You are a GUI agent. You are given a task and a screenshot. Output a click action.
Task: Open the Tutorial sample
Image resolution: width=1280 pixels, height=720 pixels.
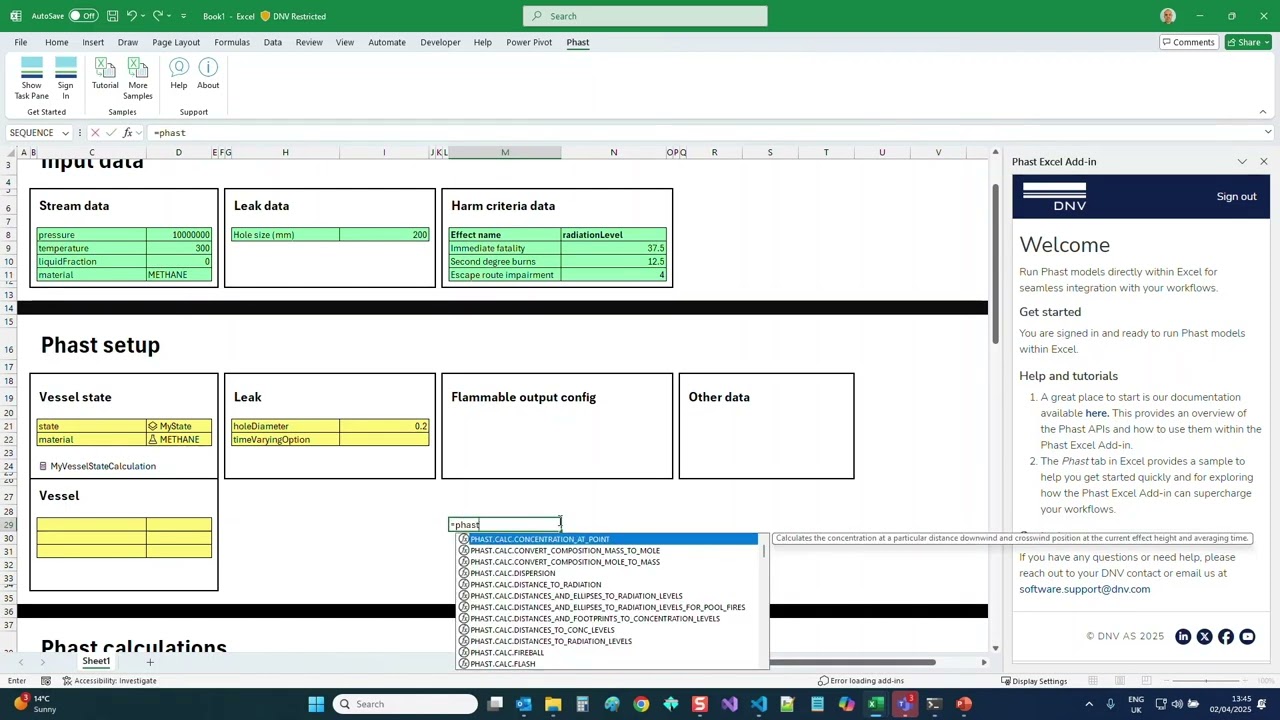pyautogui.click(x=105, y=74)
